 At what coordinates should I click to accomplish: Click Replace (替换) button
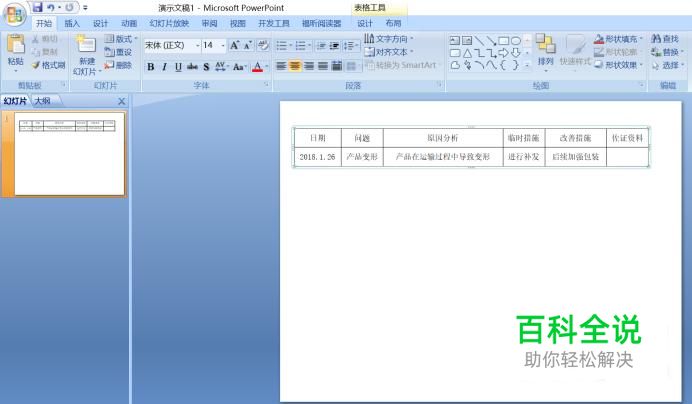667,52
